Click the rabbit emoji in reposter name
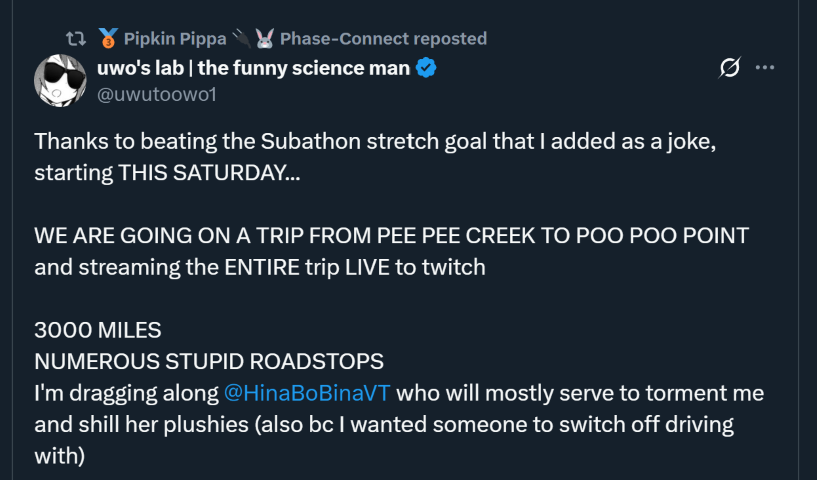This screenshot has width=817, height=480. (264, 39)
